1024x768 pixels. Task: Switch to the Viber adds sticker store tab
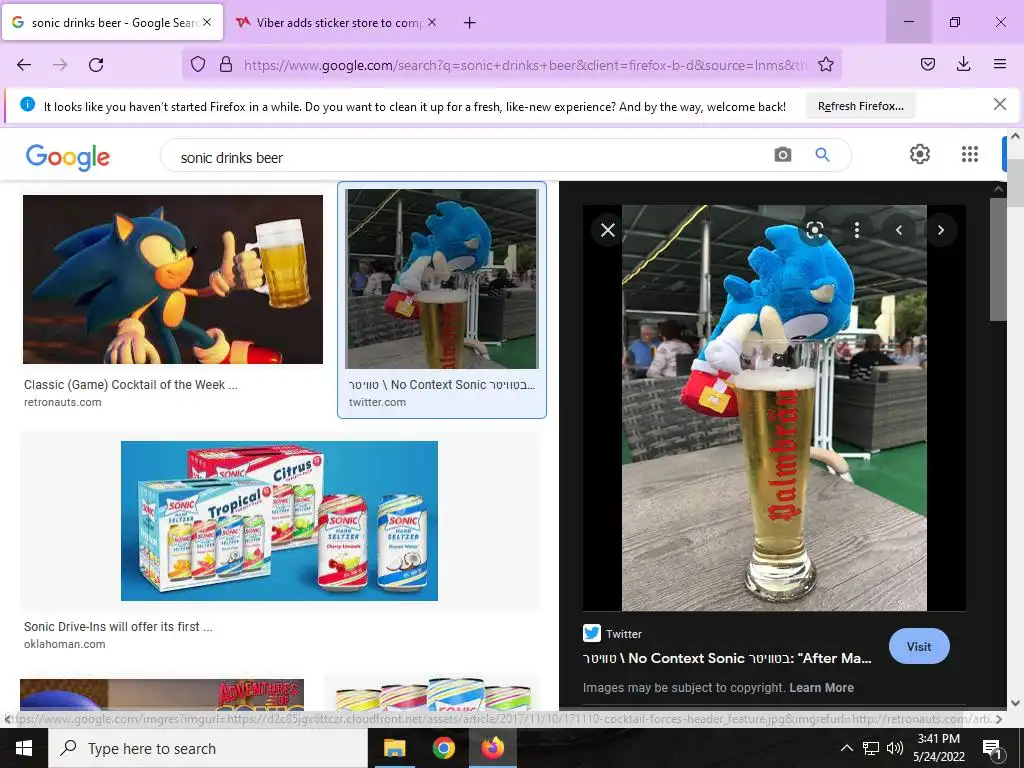click(x=336, y=23)
